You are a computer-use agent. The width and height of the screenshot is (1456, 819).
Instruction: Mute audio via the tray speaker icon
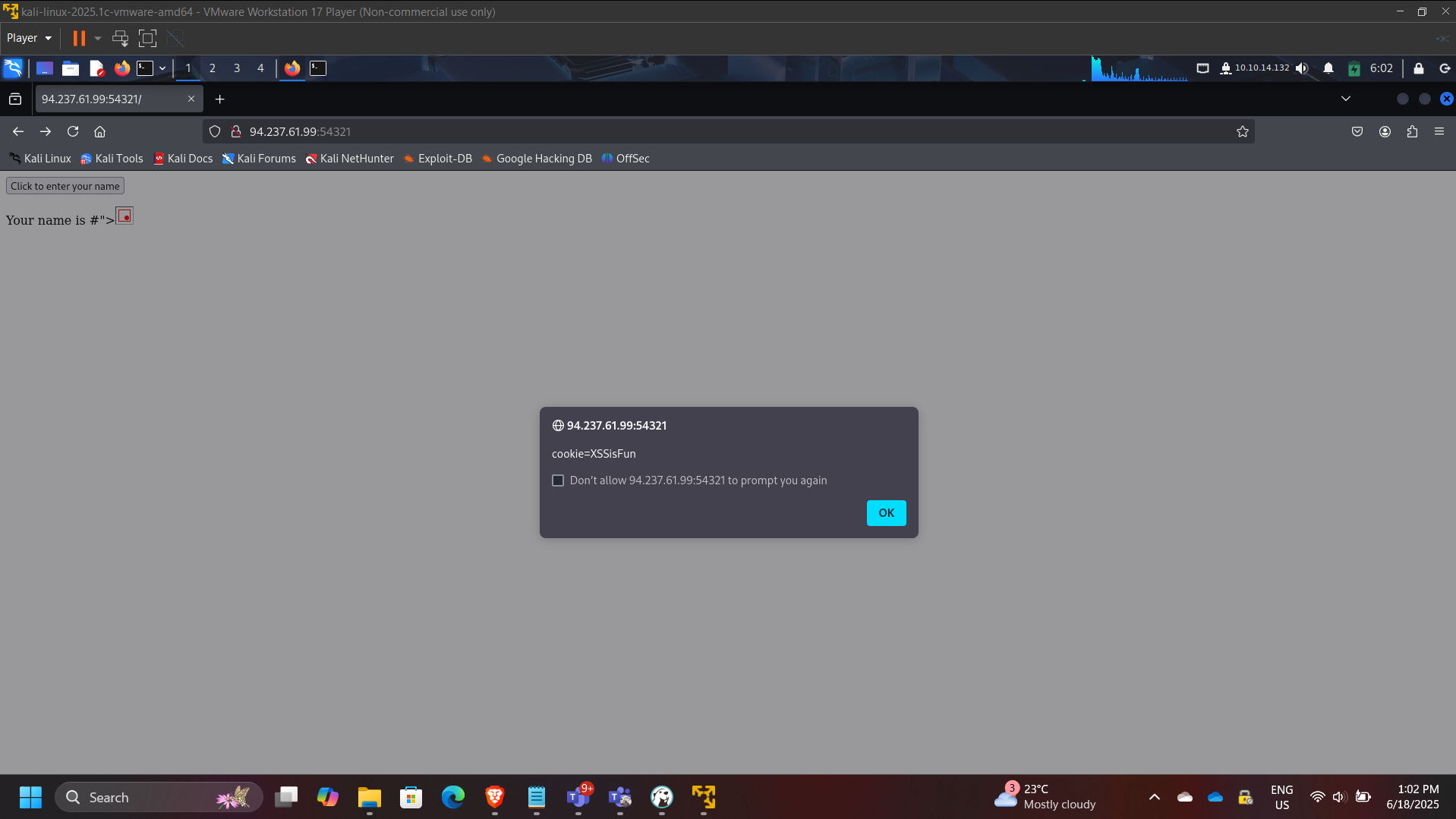pyautogui.click(x=1302, y=68)
